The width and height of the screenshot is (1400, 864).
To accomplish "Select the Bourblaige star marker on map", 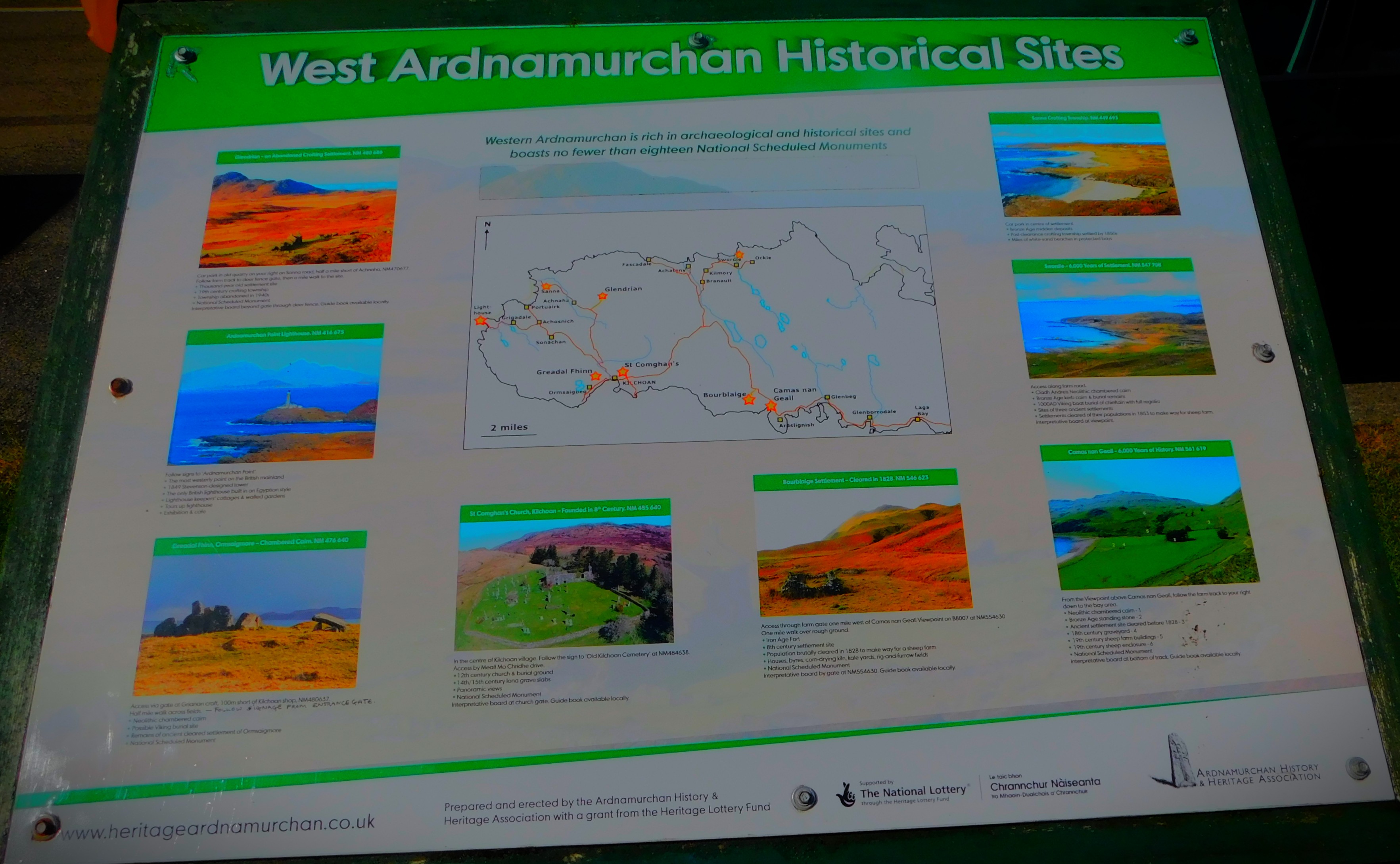I will click(x=749, y=399).
